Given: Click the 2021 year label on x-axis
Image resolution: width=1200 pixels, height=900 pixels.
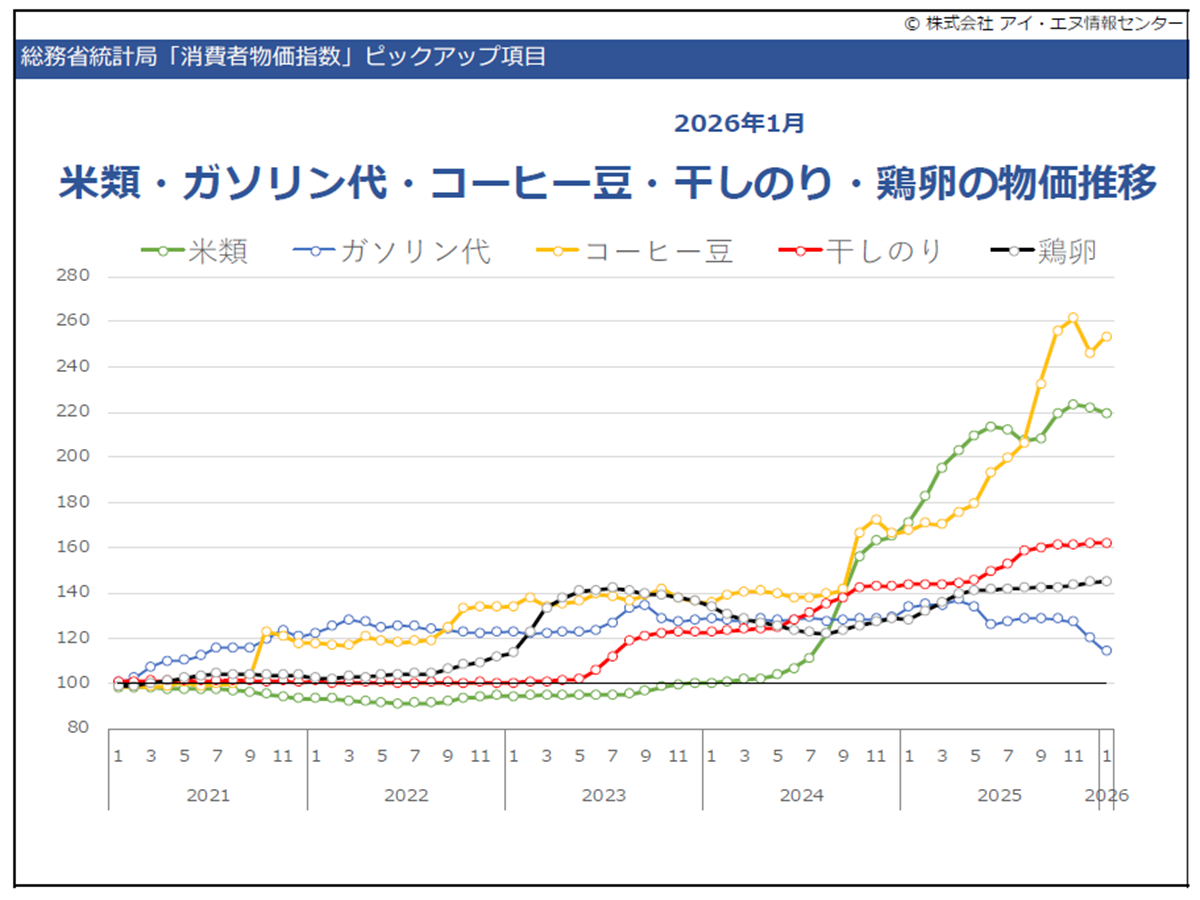Looking at the screenshot, I should 208,796.
